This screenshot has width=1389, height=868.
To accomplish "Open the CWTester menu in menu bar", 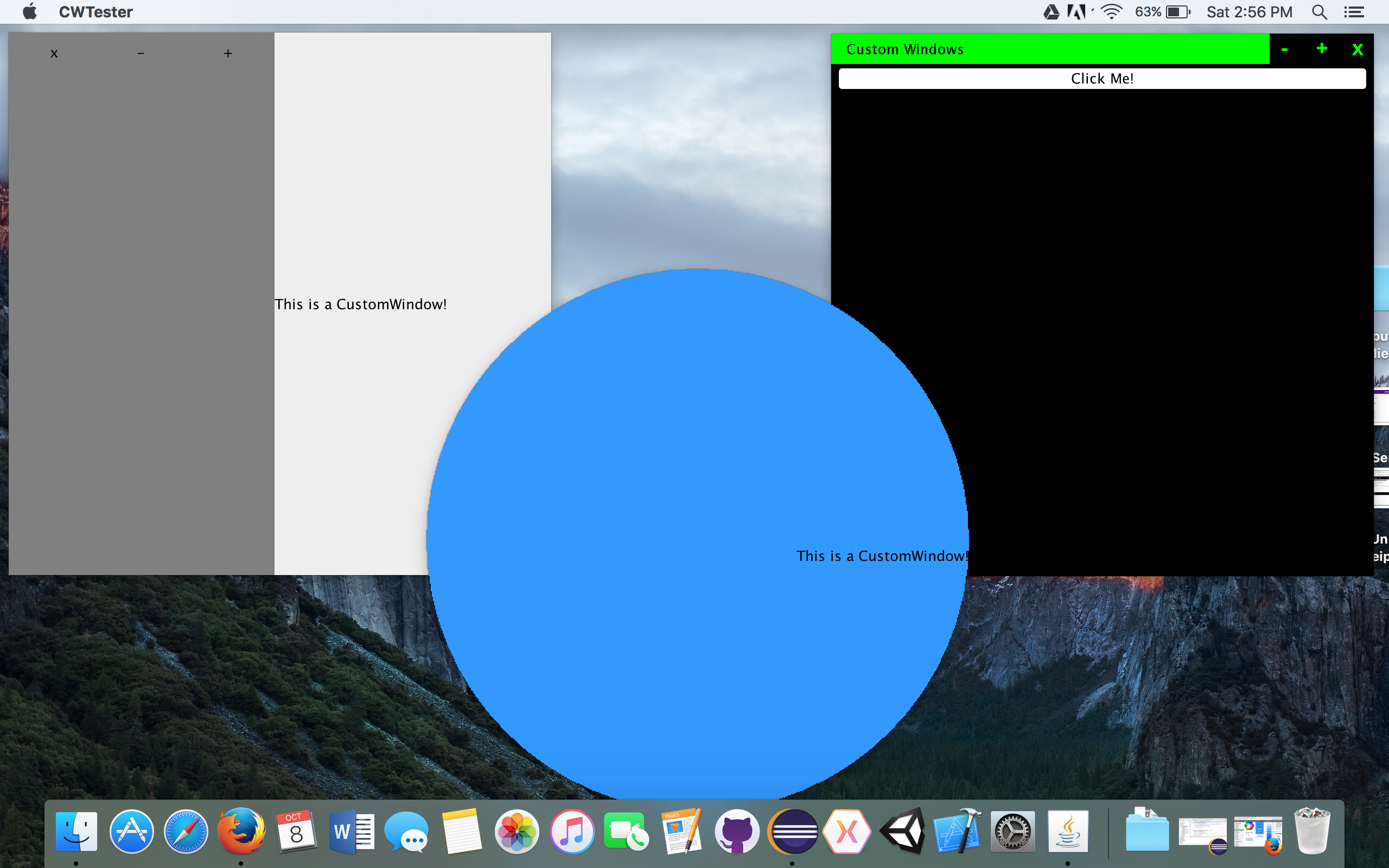I will click(95, 12).
